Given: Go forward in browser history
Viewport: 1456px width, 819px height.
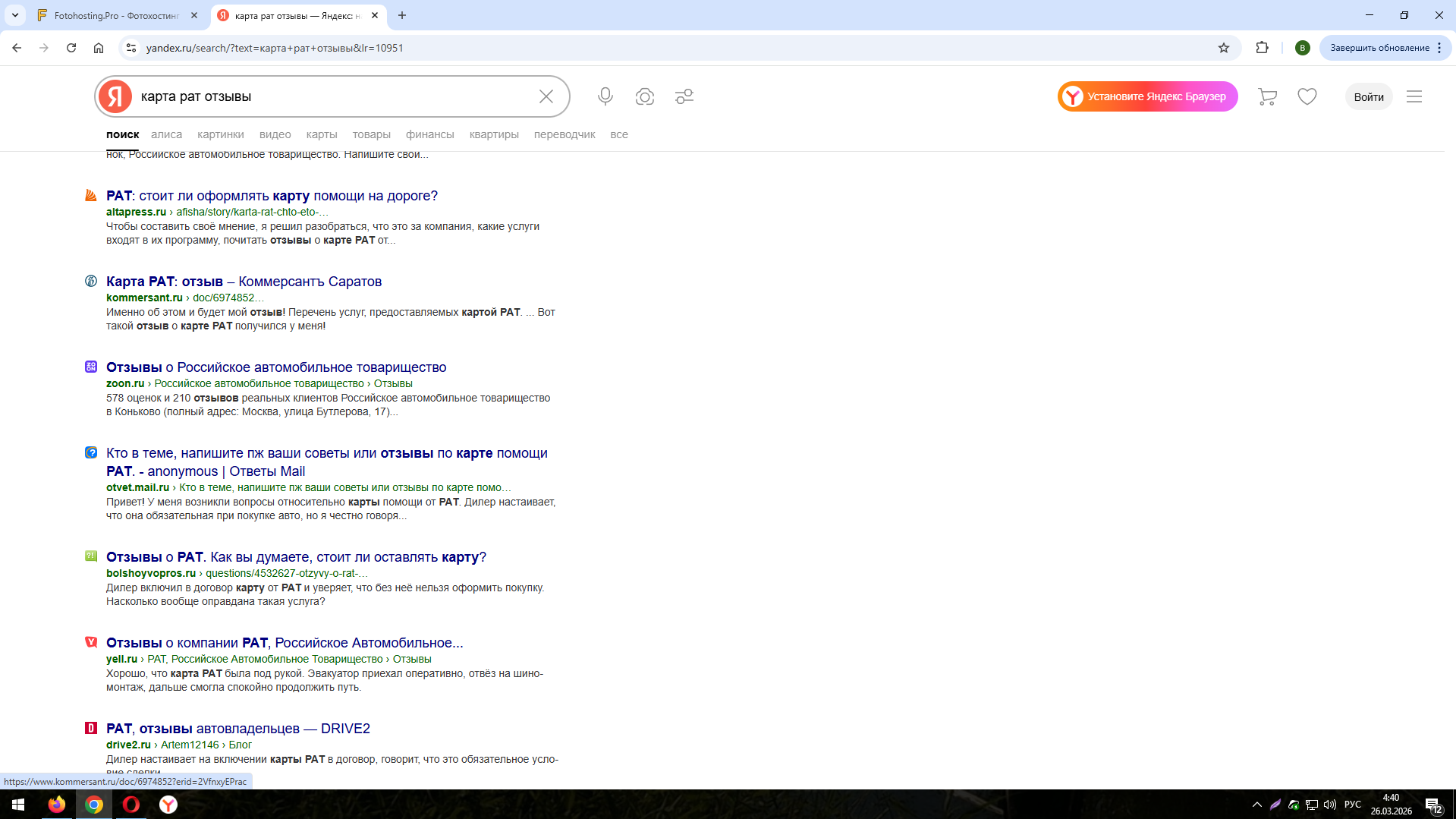Looking at the screenshot, I should (x=44, y=48).
